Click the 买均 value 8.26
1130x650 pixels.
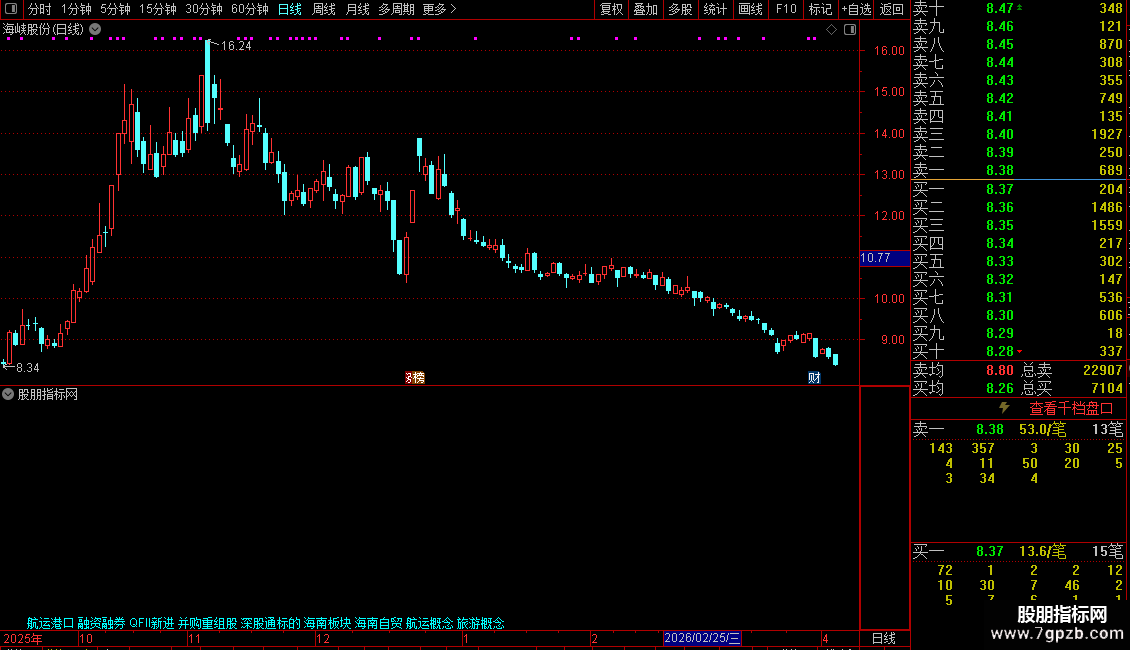point(1000,388)
